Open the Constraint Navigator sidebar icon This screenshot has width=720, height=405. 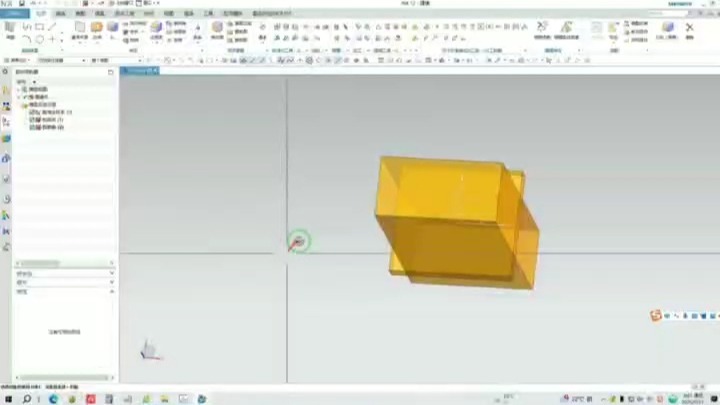(6, 107)
